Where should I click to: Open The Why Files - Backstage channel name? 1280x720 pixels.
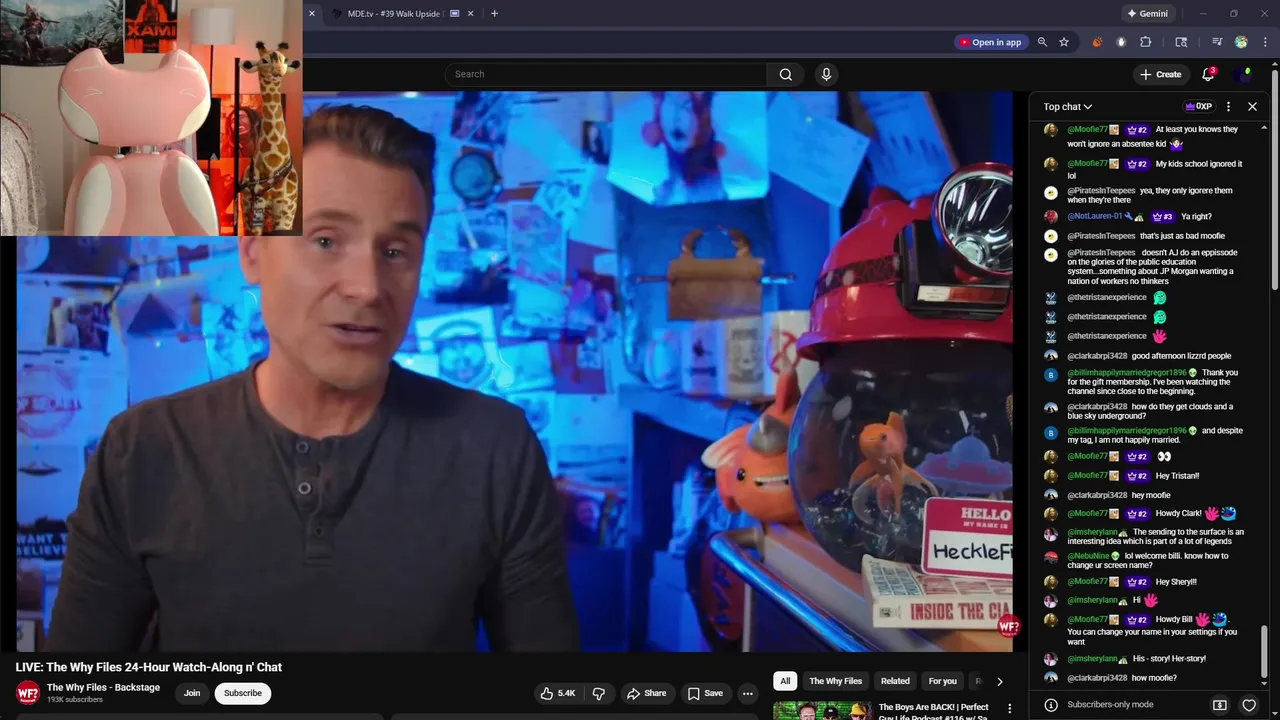[x=103, y=687]
